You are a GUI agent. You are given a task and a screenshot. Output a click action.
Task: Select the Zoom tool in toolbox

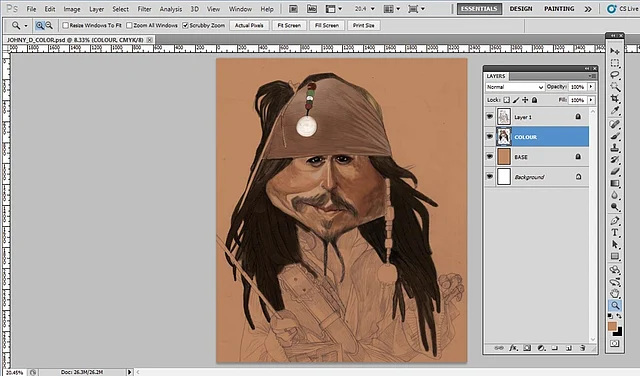(615, 305)
